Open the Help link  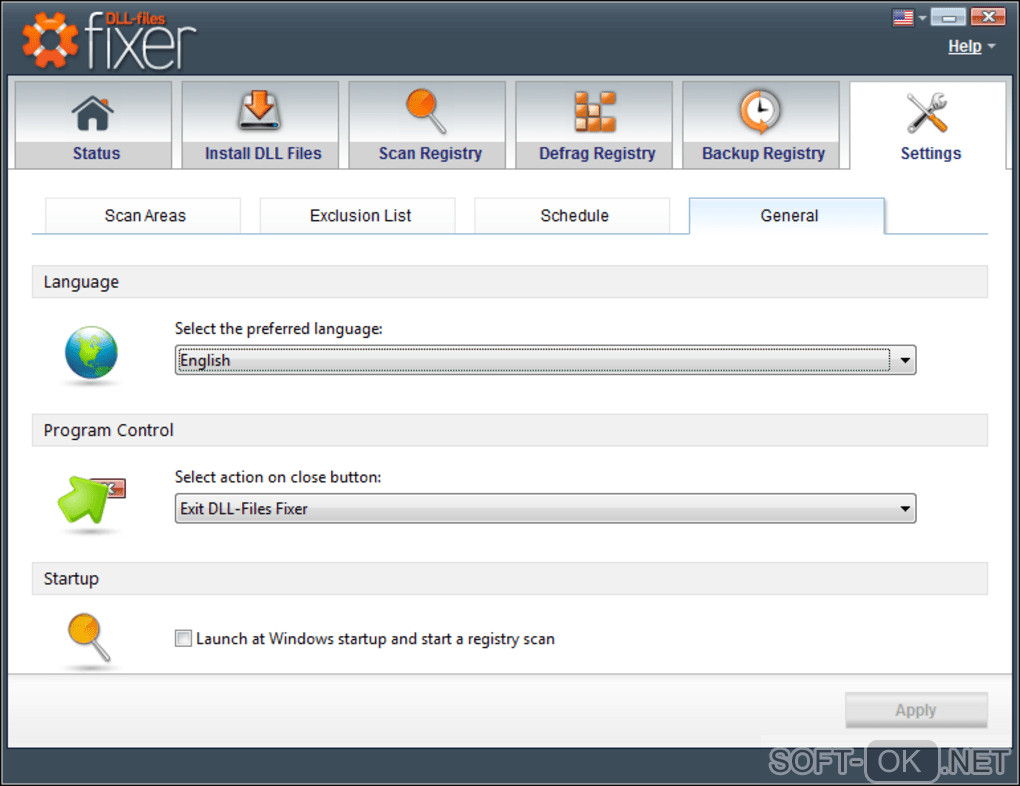[x=965, y=46]
